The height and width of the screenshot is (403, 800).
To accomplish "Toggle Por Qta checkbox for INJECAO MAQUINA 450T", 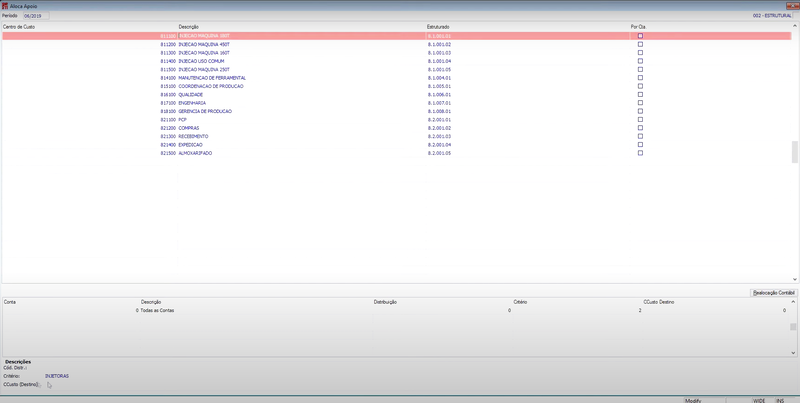I will tap(640, 44).
